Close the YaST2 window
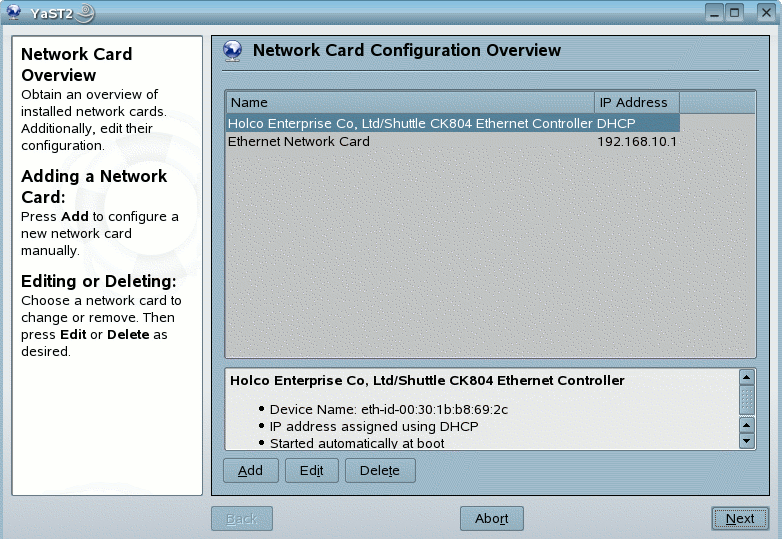This screenshot has width=782, height=539. [766, 12]
